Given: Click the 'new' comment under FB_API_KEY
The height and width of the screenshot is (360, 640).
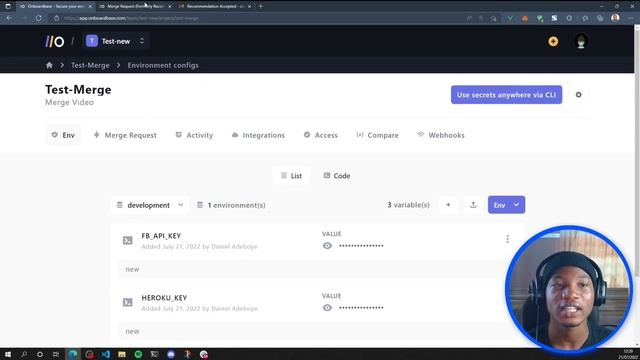Looking at the screenshot, I should click(132, 269).
